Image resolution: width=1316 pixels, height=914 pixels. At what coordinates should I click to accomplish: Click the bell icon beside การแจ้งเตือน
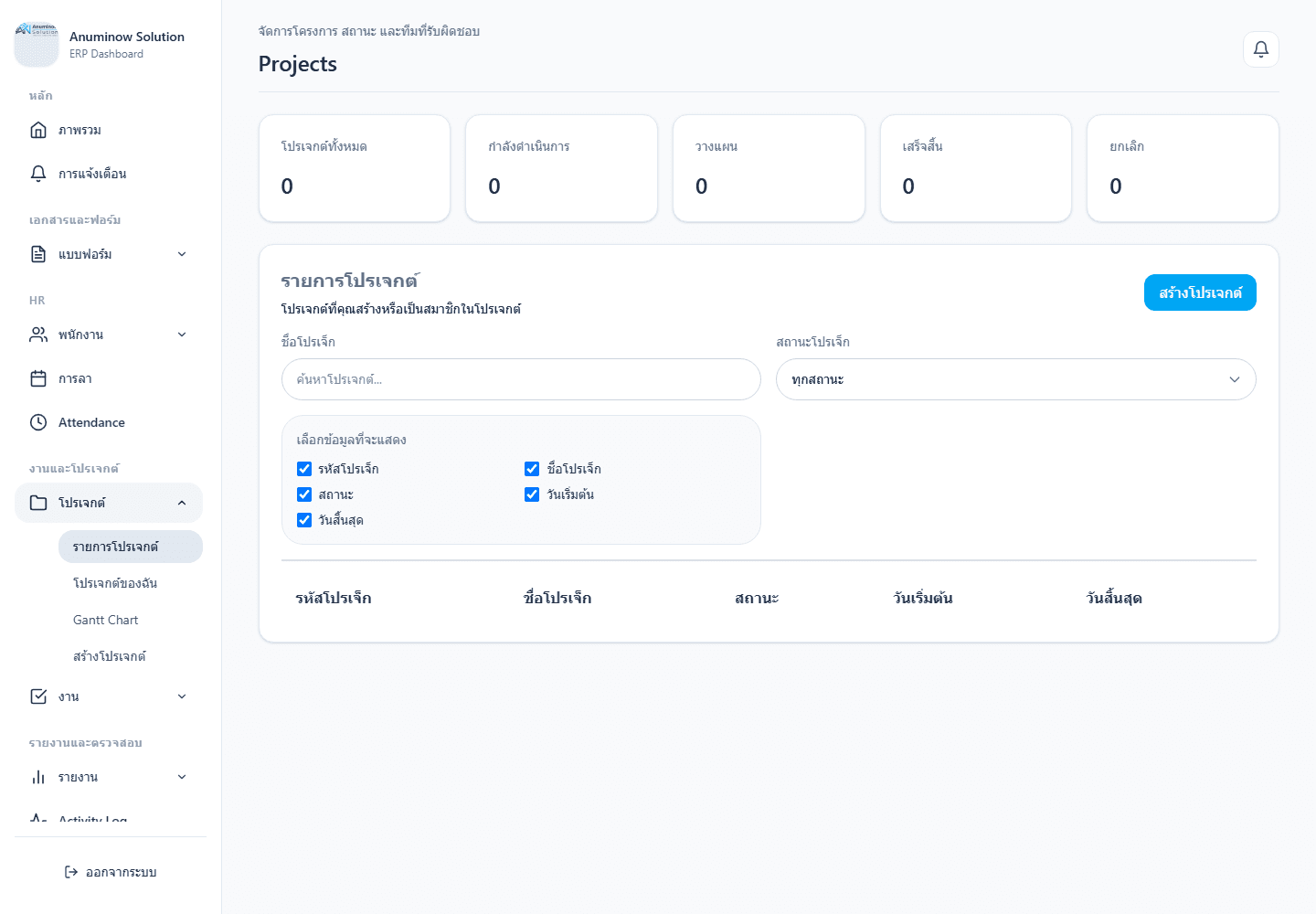[38, 174]
